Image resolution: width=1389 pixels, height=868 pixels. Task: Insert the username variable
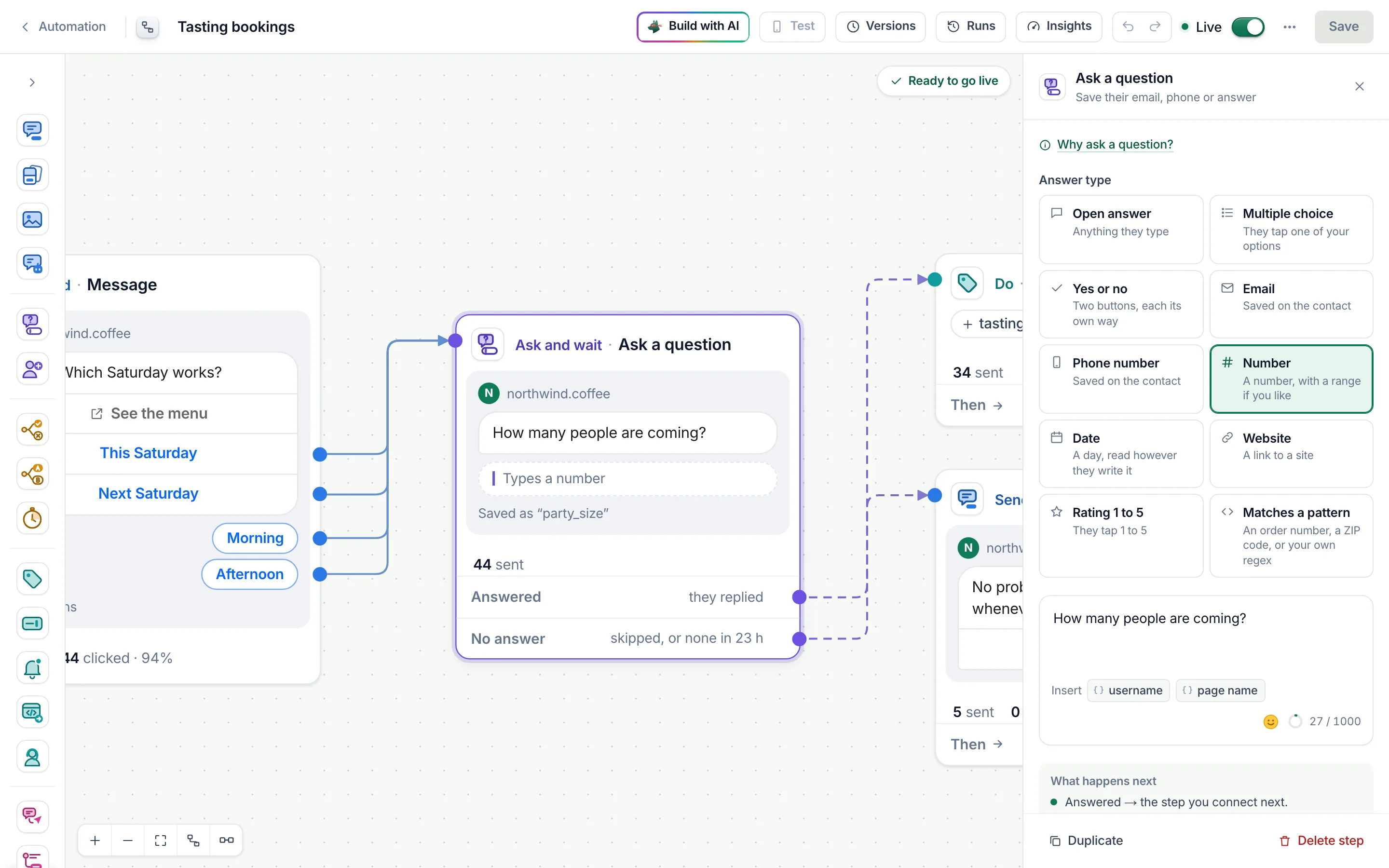[1128, 691]
